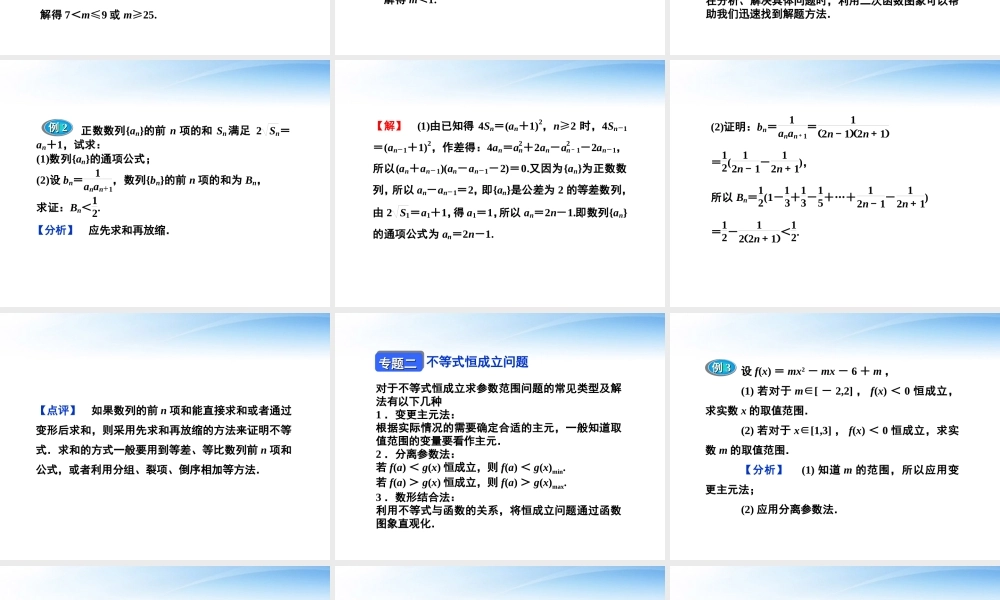Click the 【点评】 label text
This screenshot has height=600, width=1000.
(x=58, y=411)
